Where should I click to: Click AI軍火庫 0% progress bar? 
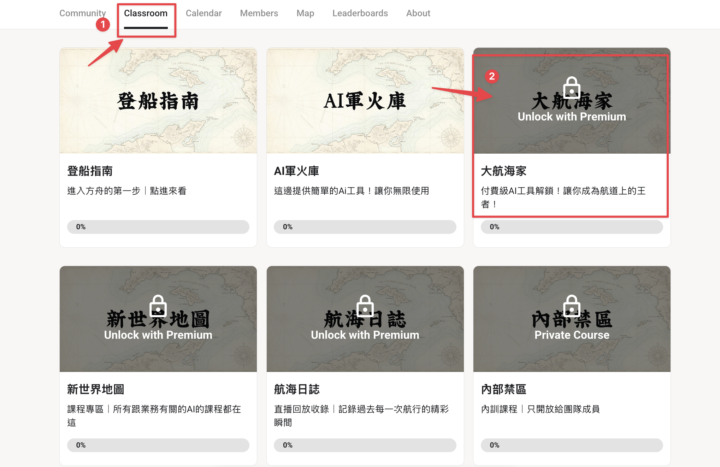pos(365,227)
